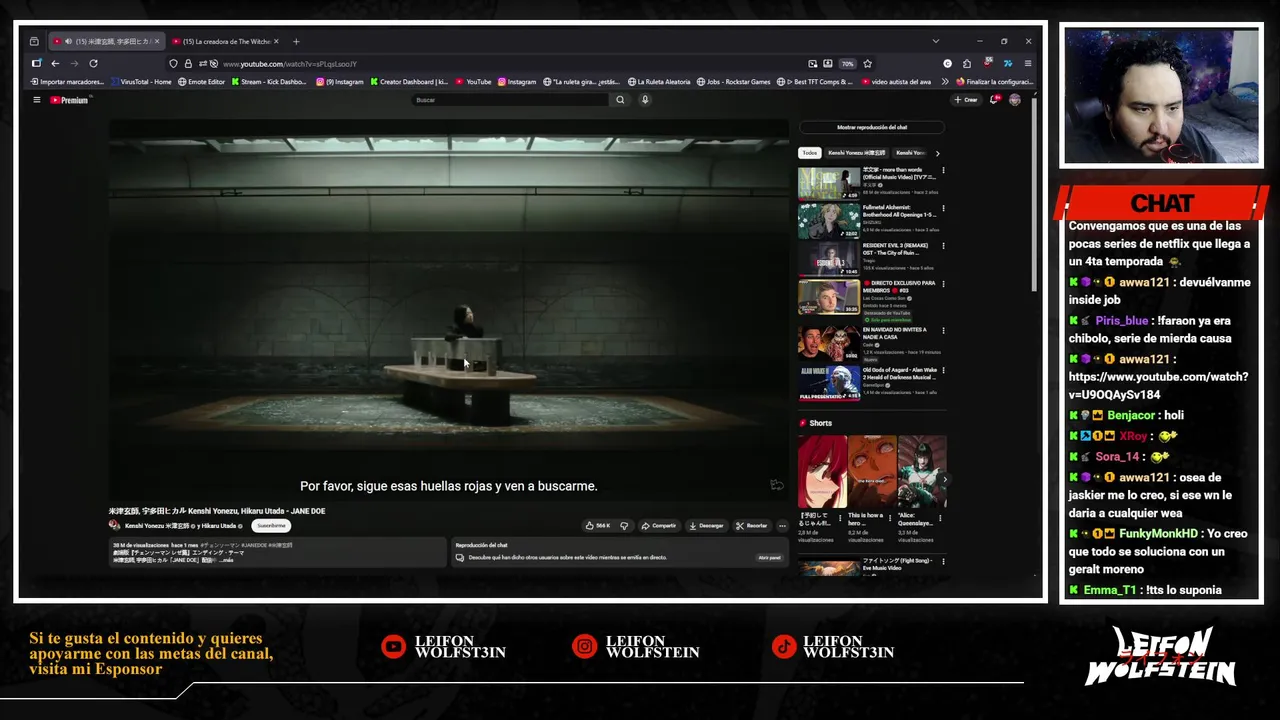
Task: Open a new browser tab with plus
Action: (296, 41)
